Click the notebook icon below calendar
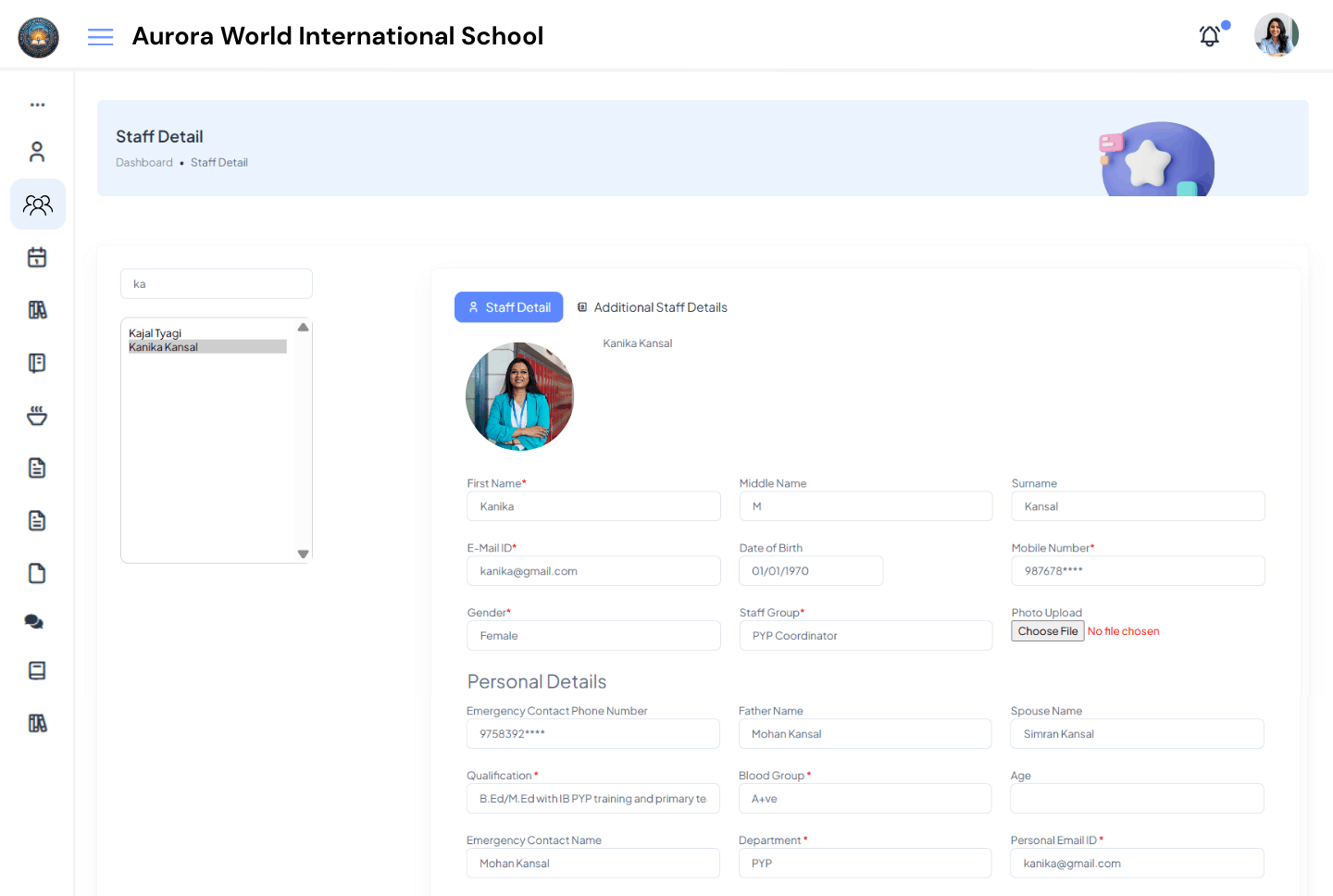1333x896 pixels. pos(37,362)
